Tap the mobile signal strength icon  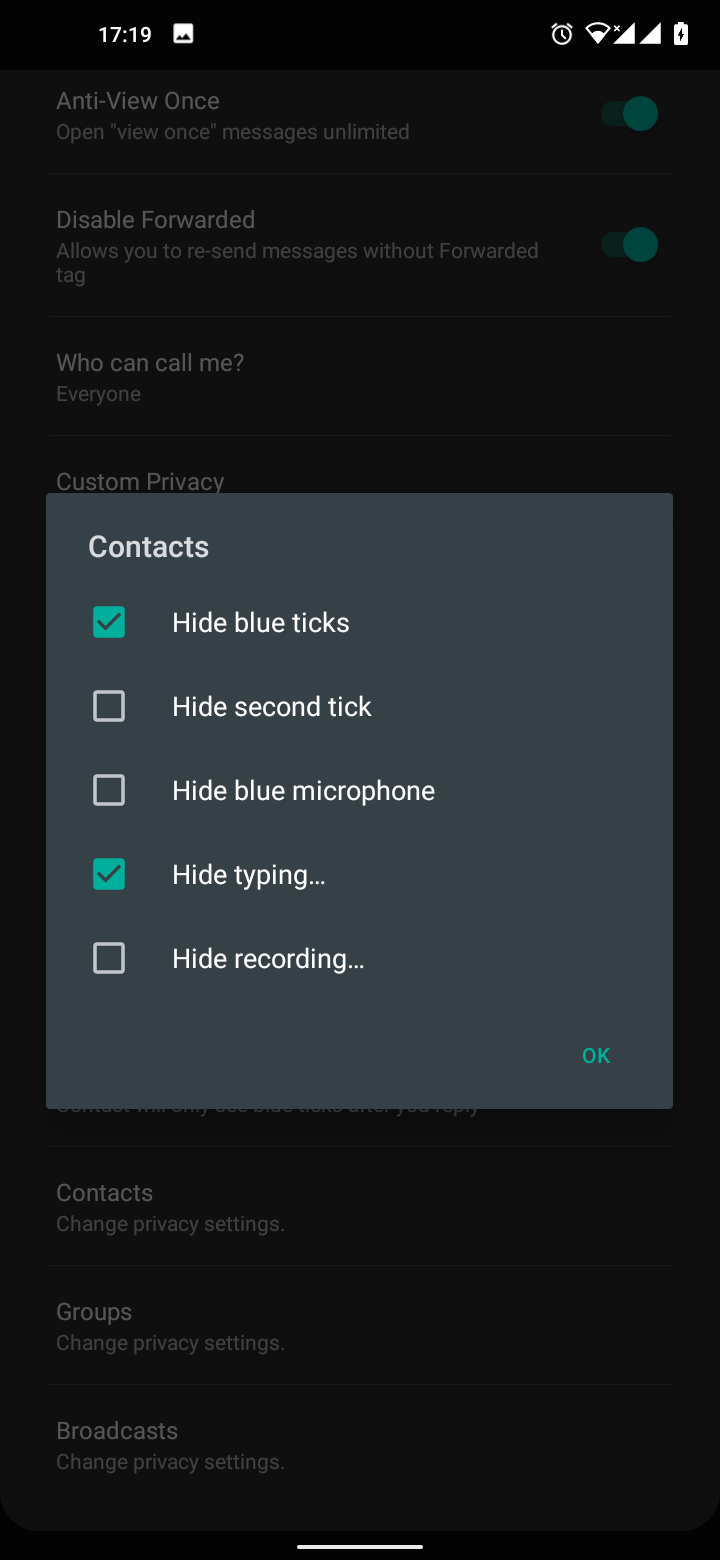(650, 35)
